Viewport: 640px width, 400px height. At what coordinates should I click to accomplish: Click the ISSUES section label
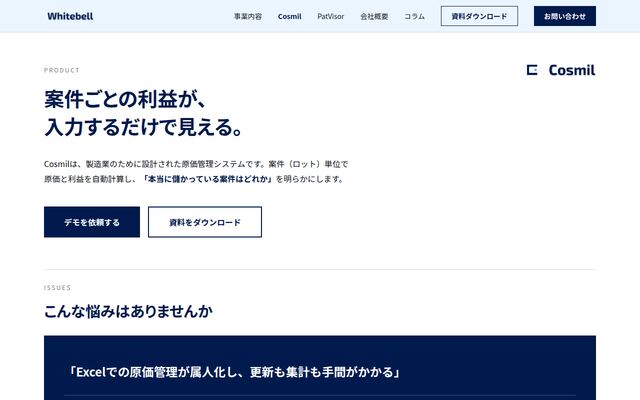[x=57, y=288]
